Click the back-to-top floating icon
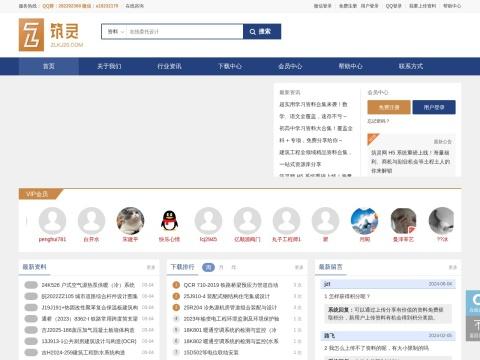The width and height of the screenshot is (480, 360). tap(473, 328)
